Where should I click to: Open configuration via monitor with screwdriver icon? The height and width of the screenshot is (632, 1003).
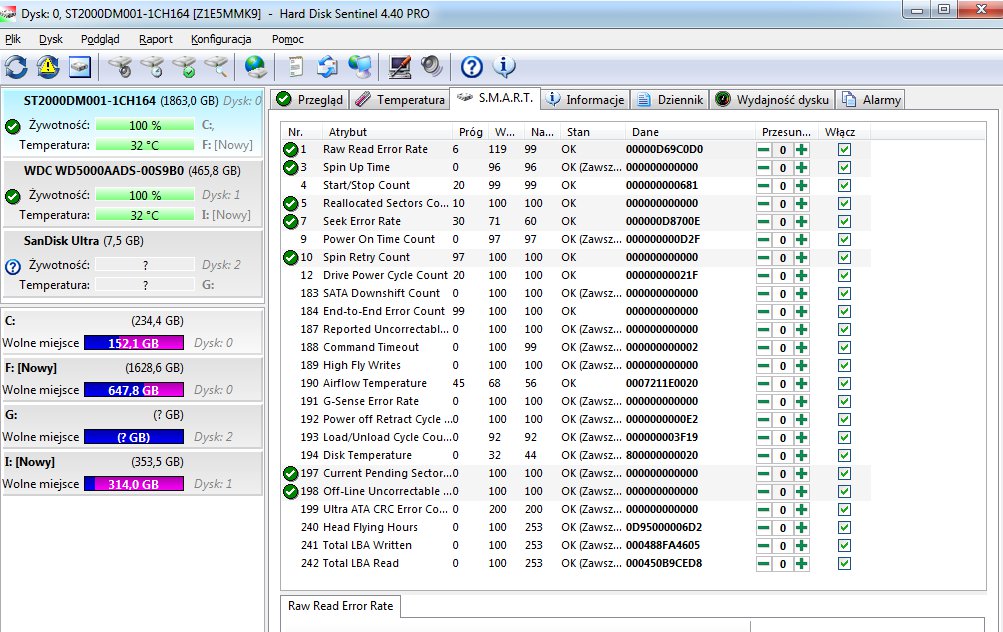[x=400, y=67]
